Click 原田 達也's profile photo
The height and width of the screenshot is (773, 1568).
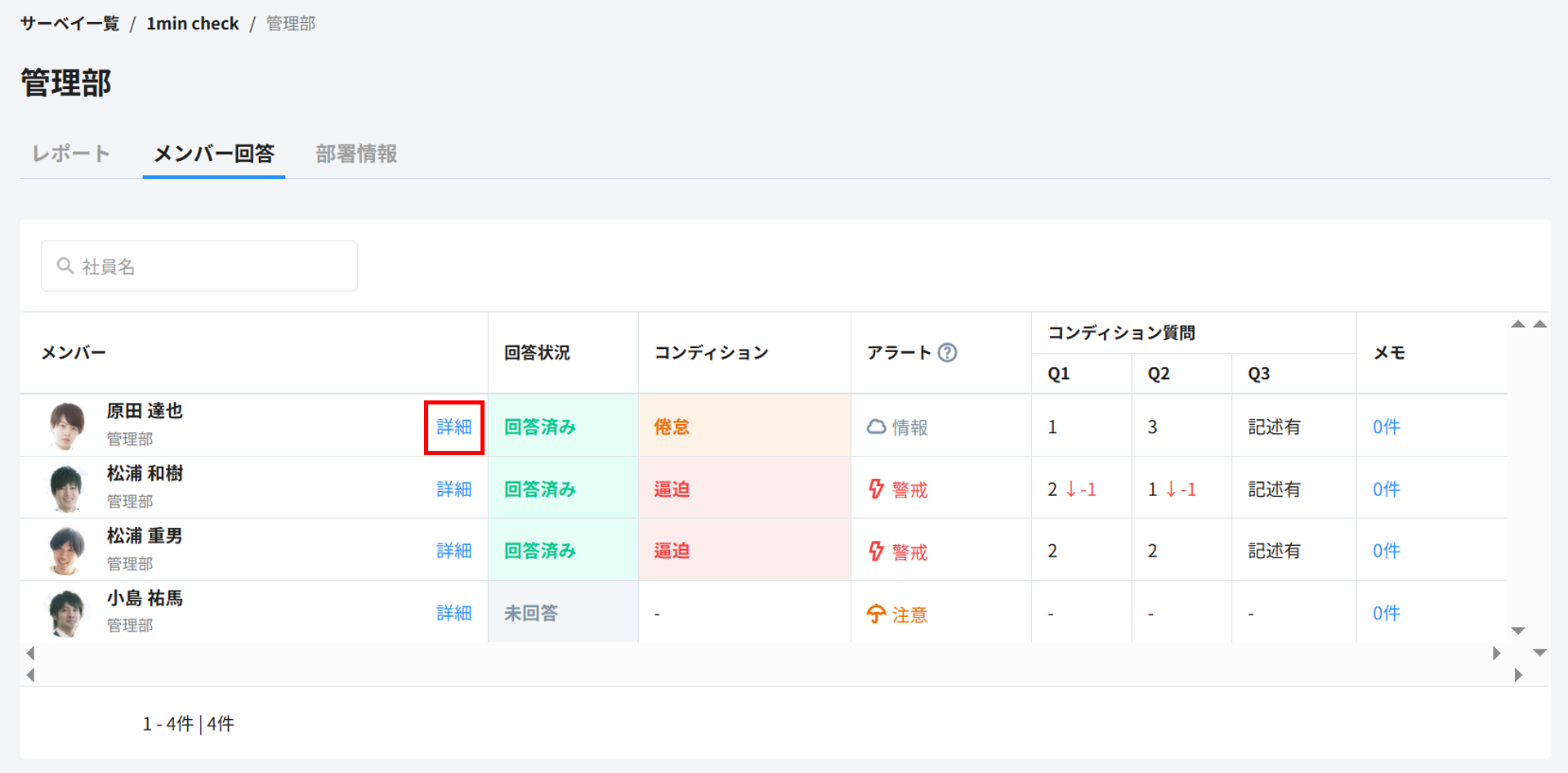tap(67, 426)
